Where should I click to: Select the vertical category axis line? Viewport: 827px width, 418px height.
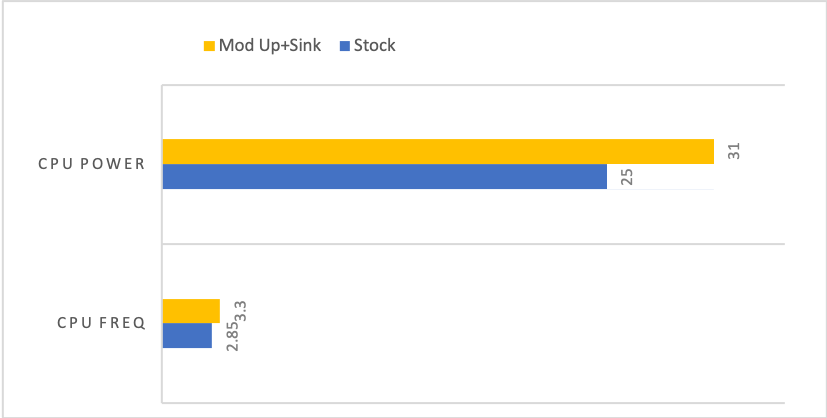162,200
